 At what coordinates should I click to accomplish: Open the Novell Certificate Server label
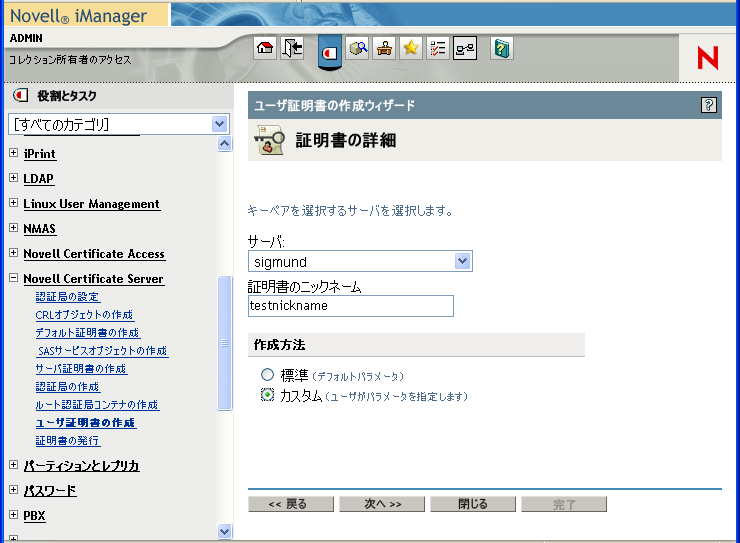(93, 279)
